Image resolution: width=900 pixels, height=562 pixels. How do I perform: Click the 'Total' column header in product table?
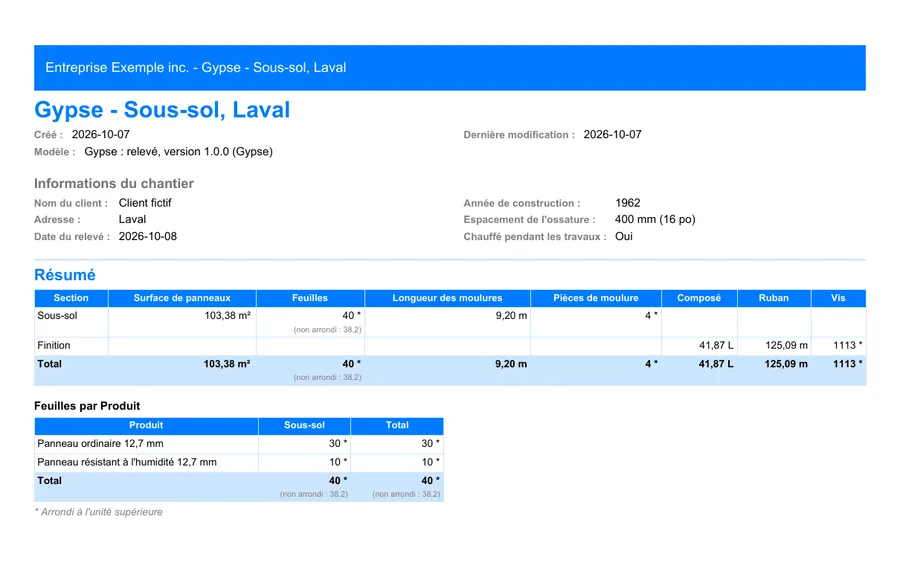click(x=397, y=425)
